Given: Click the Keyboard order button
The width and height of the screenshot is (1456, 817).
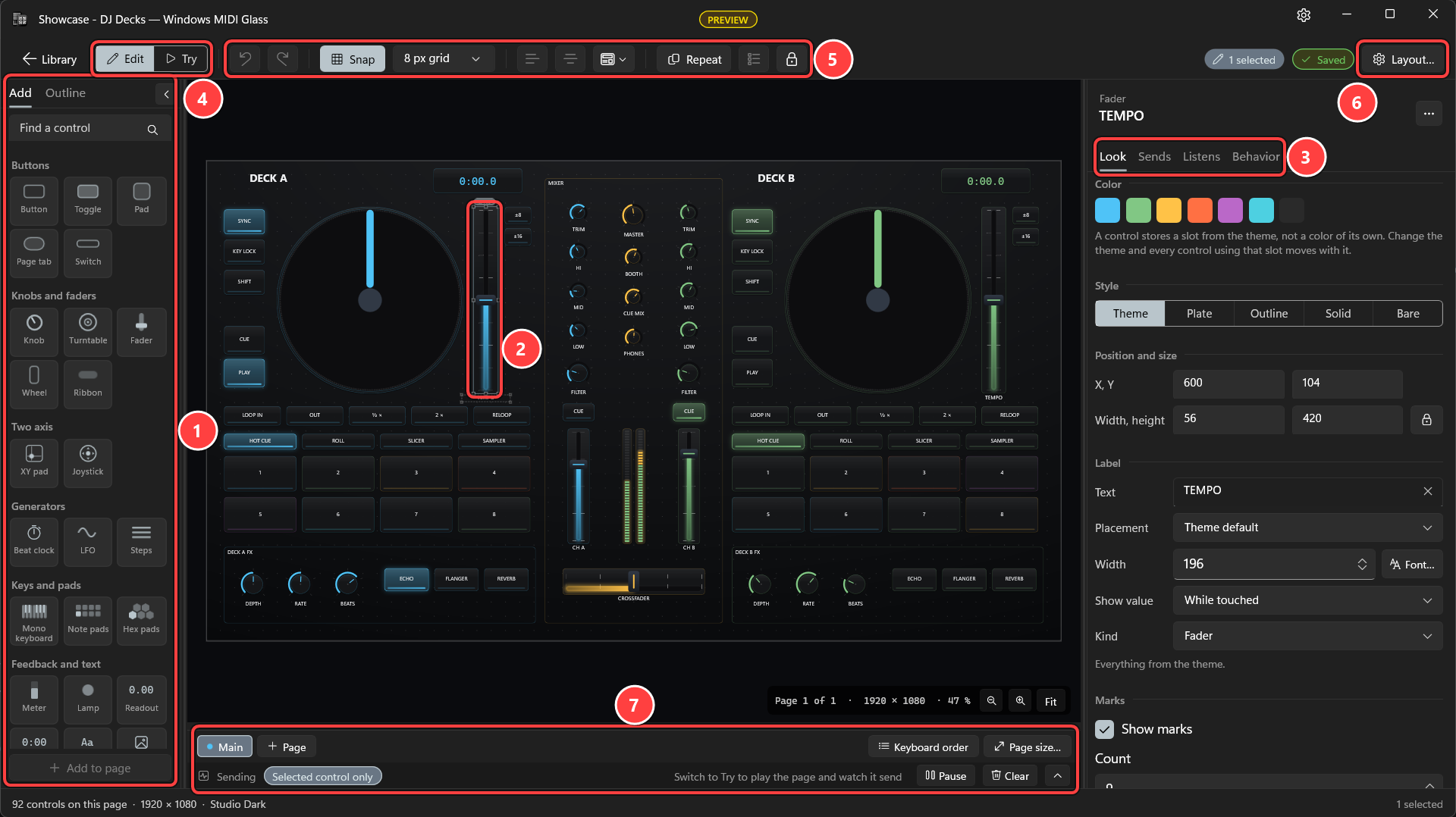Looking at the screenshot, I should coord(923,747).
